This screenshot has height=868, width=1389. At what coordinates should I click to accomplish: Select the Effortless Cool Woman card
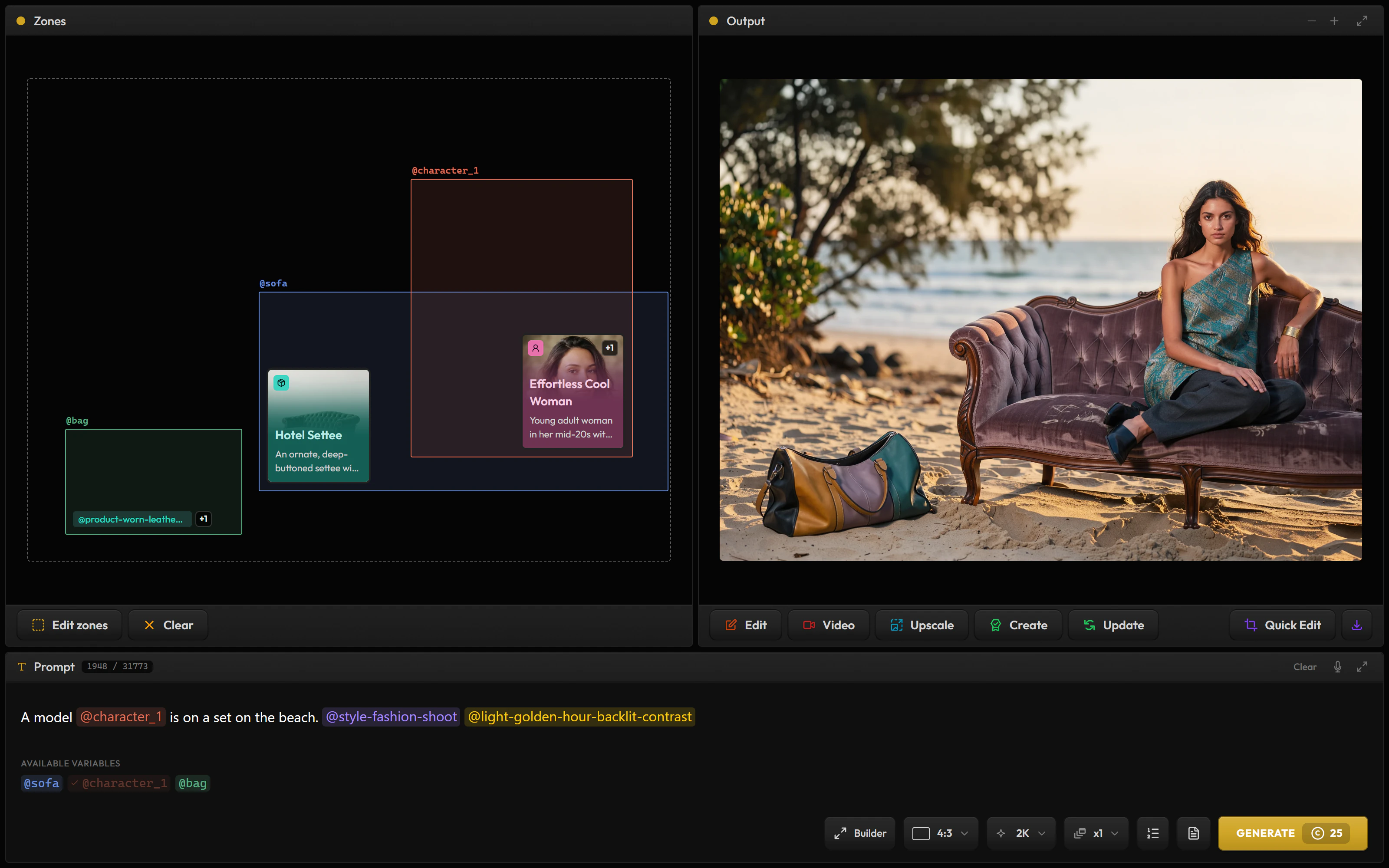click(573, 391)
